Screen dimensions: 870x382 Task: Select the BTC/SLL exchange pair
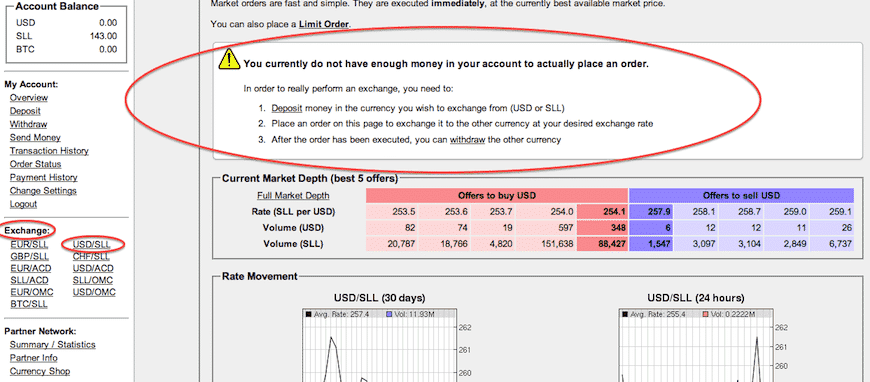pyautogui.click(x=29, y=304)
